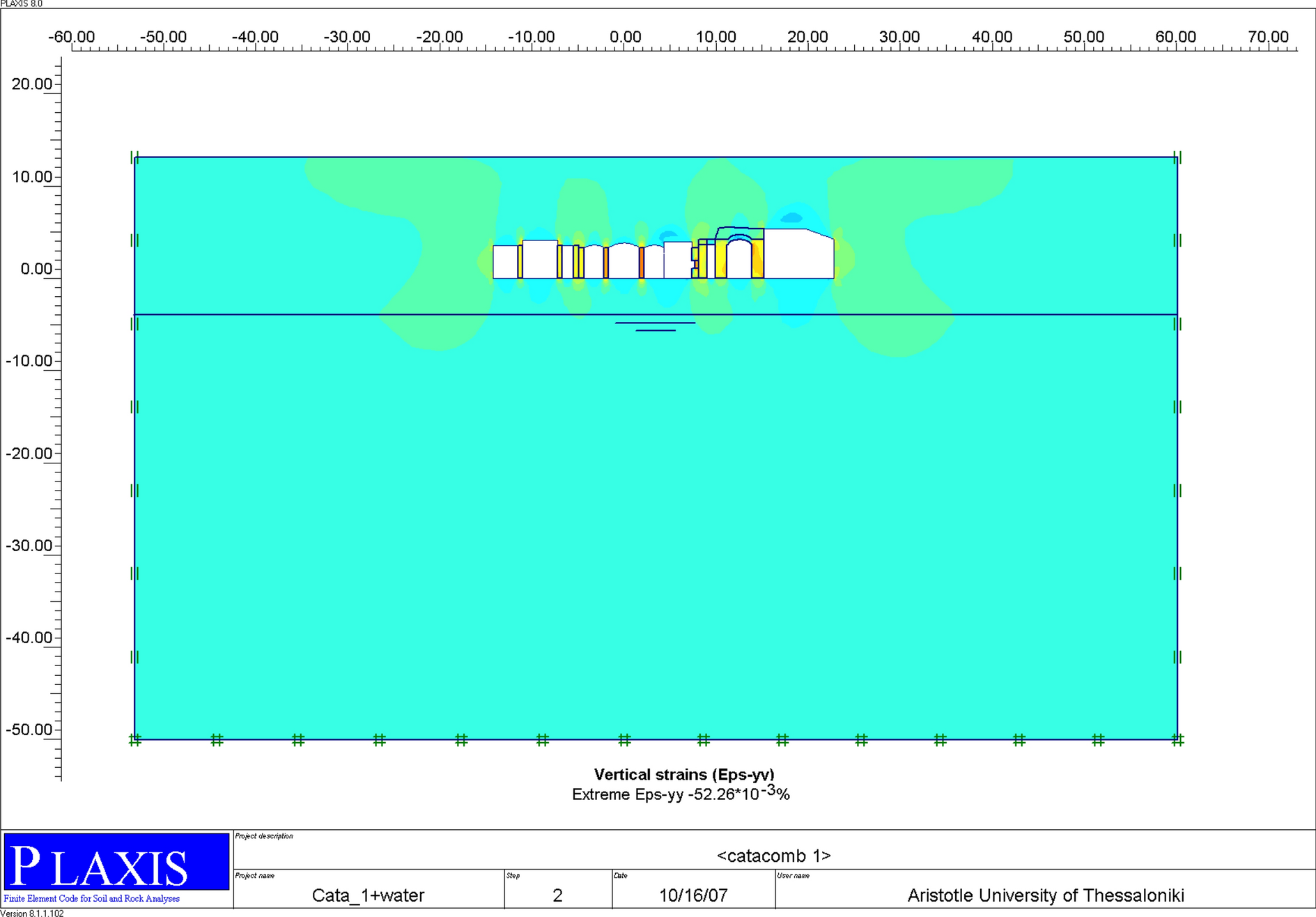The image size is (1316, 917).
Task: Click the 'Project description' field label
Action: click(264, 836)
